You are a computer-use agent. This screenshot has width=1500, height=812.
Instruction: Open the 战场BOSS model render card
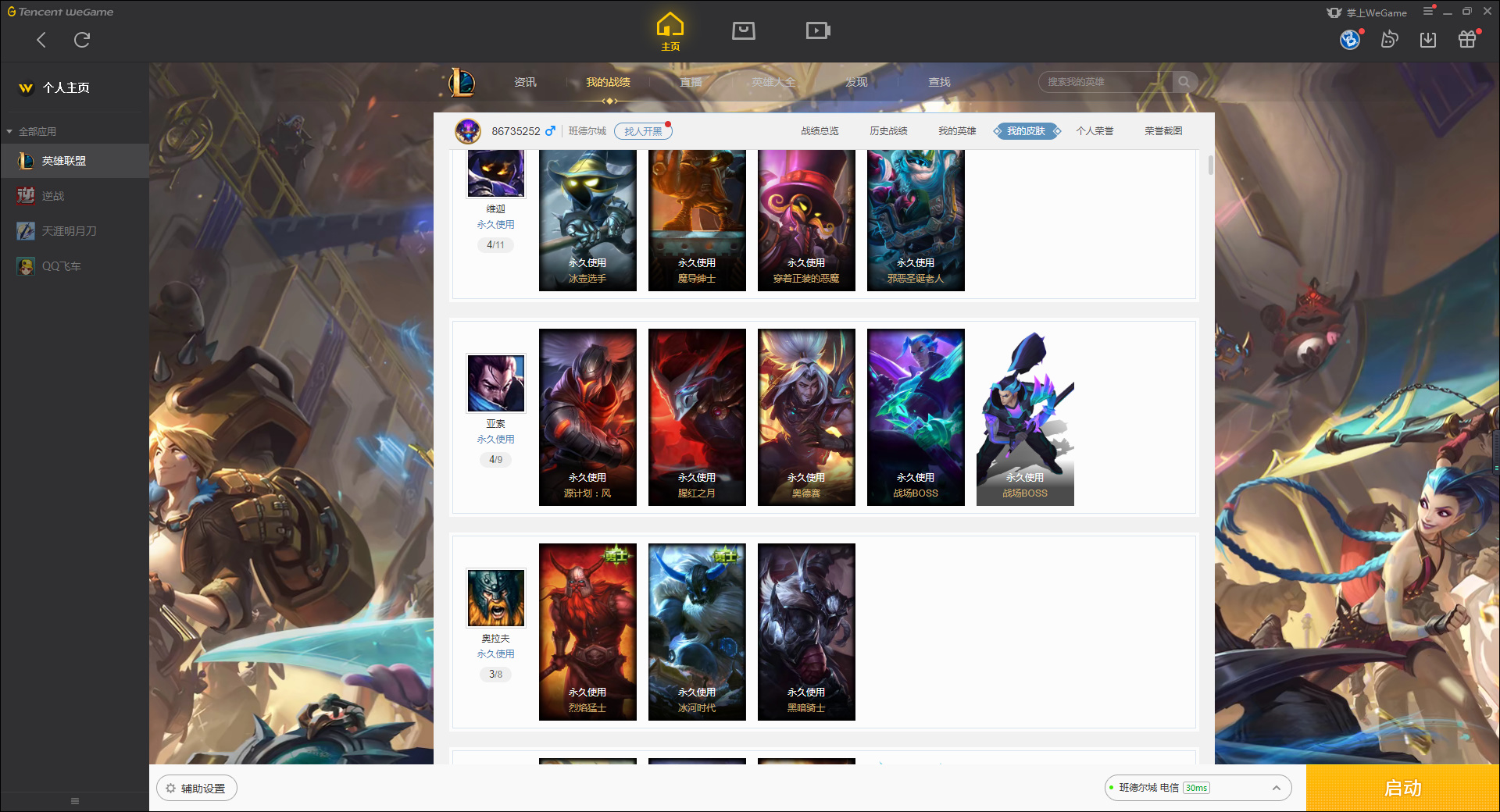pos(1025,417)
